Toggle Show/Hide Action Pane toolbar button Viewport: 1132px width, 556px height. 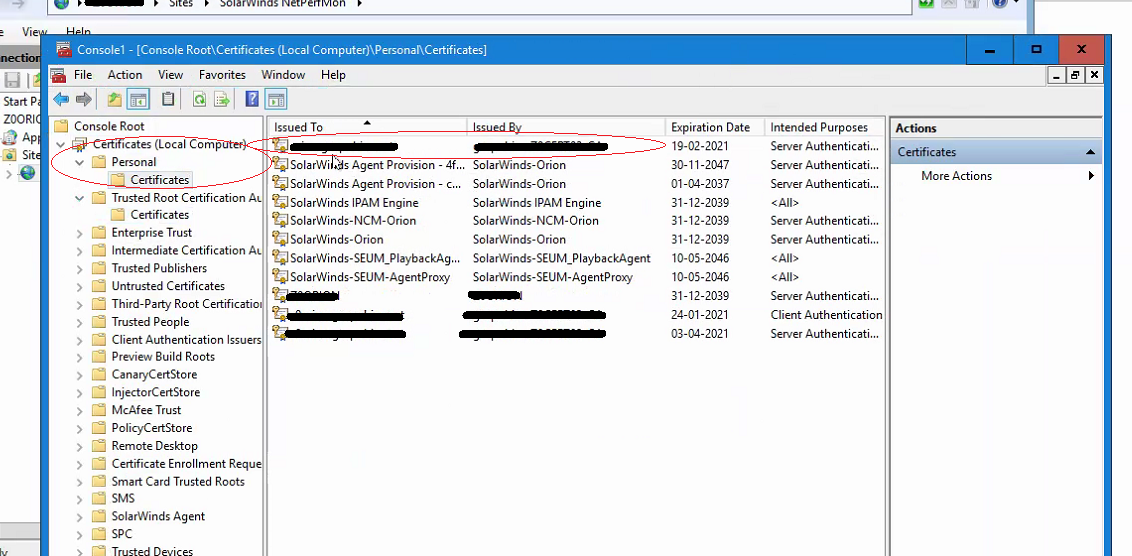point(276,99)
